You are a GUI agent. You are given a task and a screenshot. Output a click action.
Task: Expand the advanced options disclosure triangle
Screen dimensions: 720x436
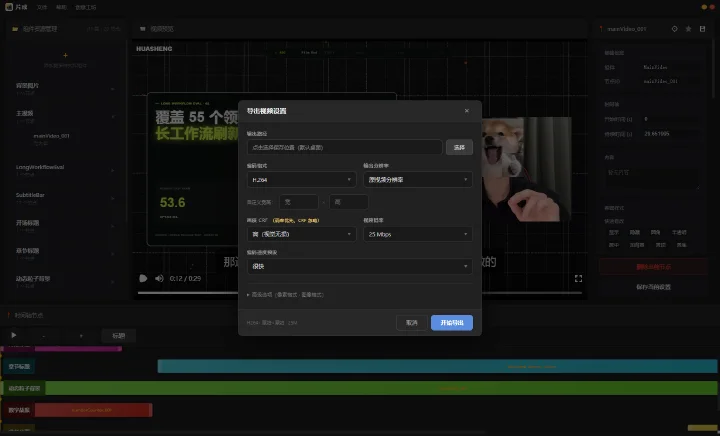[248, 295]
